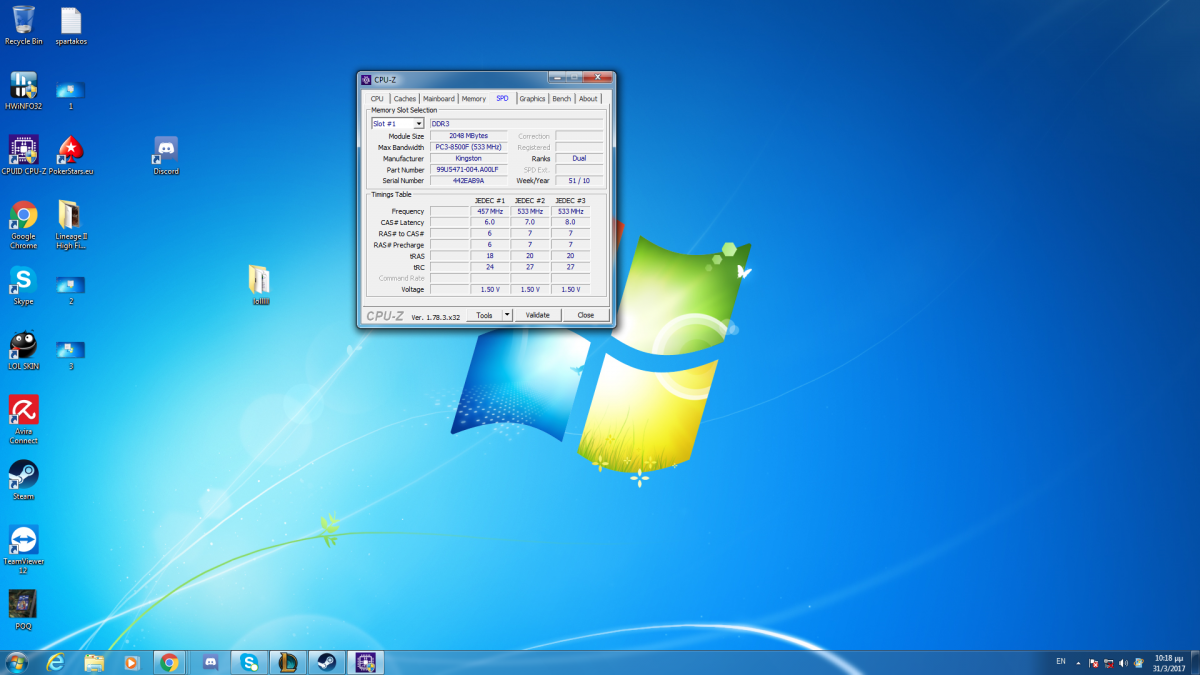
Task: Select the spartakos file on the desktop
Action: point(70,25)
